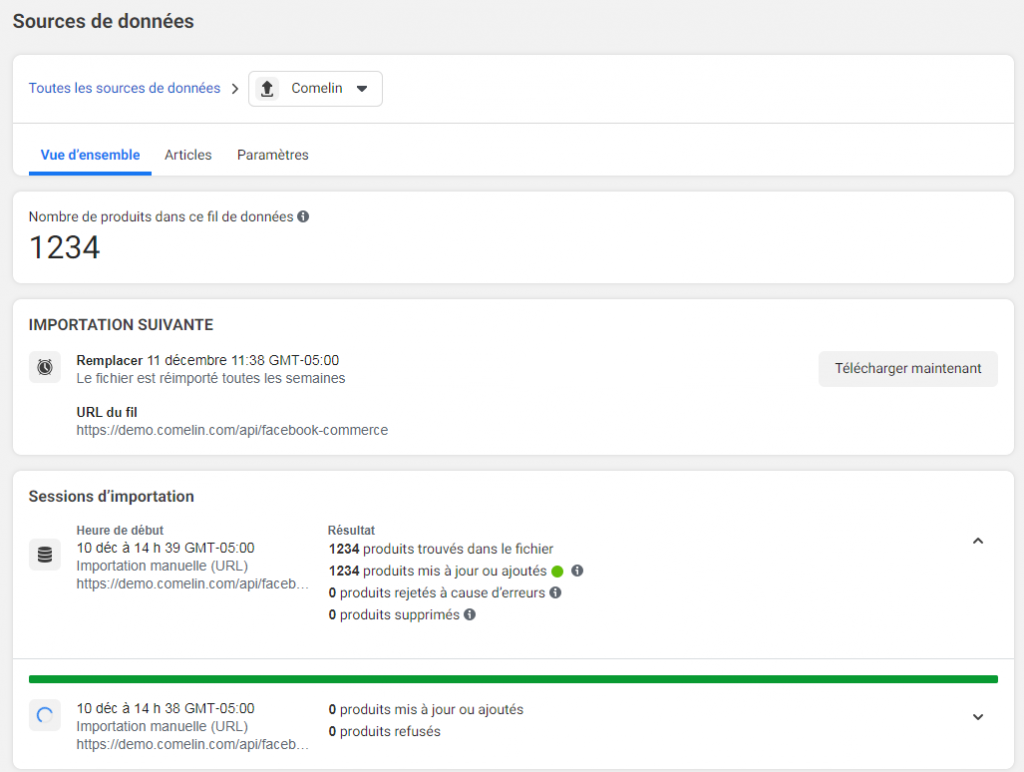The height and width of the screenshot is (772, 1024).
Task: Click the 14 h 38 session truncated URL
Action: pyautogui.click(x=193, y=744)
